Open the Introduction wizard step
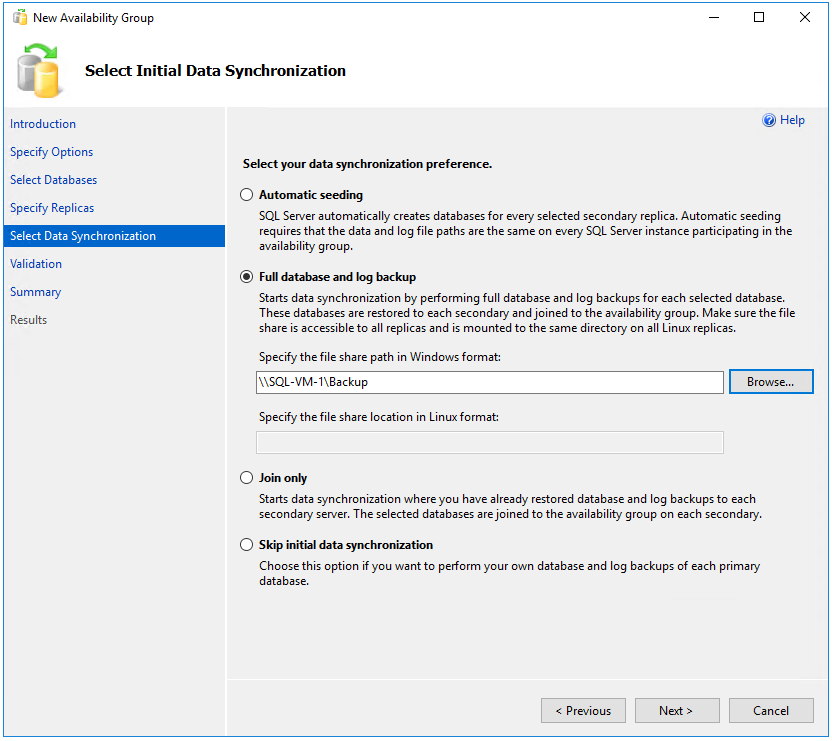Screen dimensions: 832x741 (x=43, y=123)
